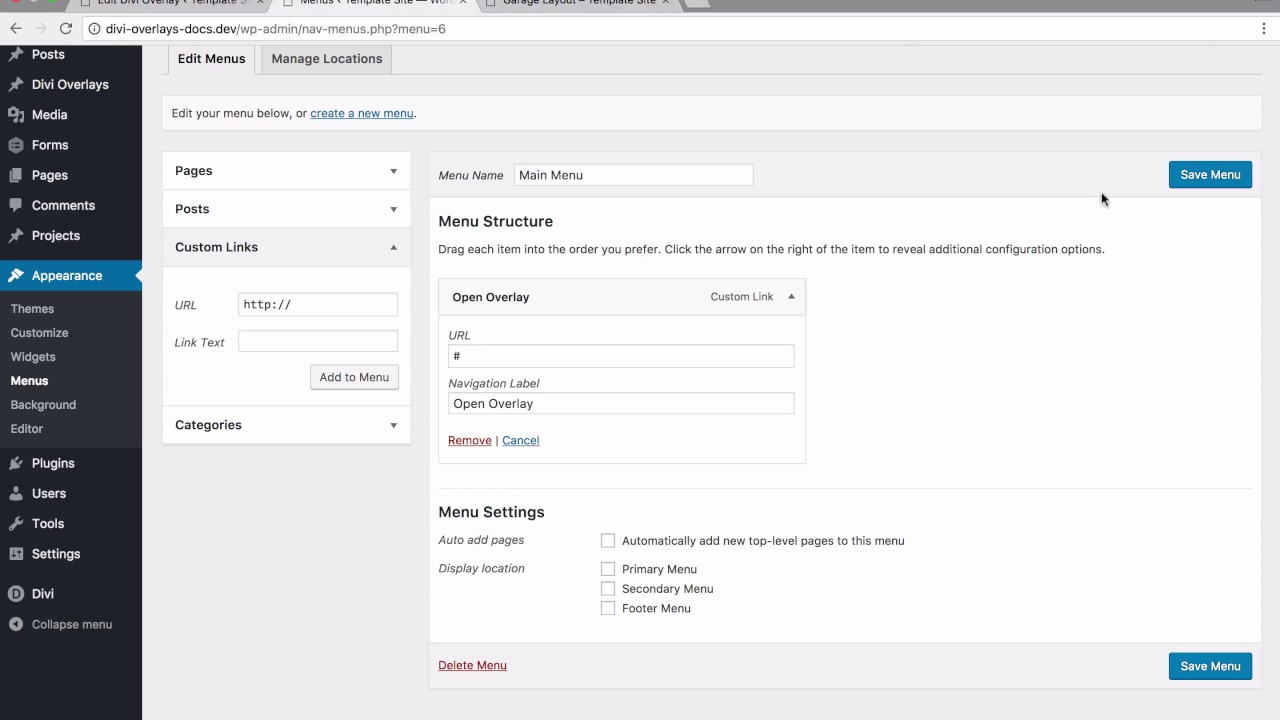Click the Comments bubble icon

click(x=16, y=205)
